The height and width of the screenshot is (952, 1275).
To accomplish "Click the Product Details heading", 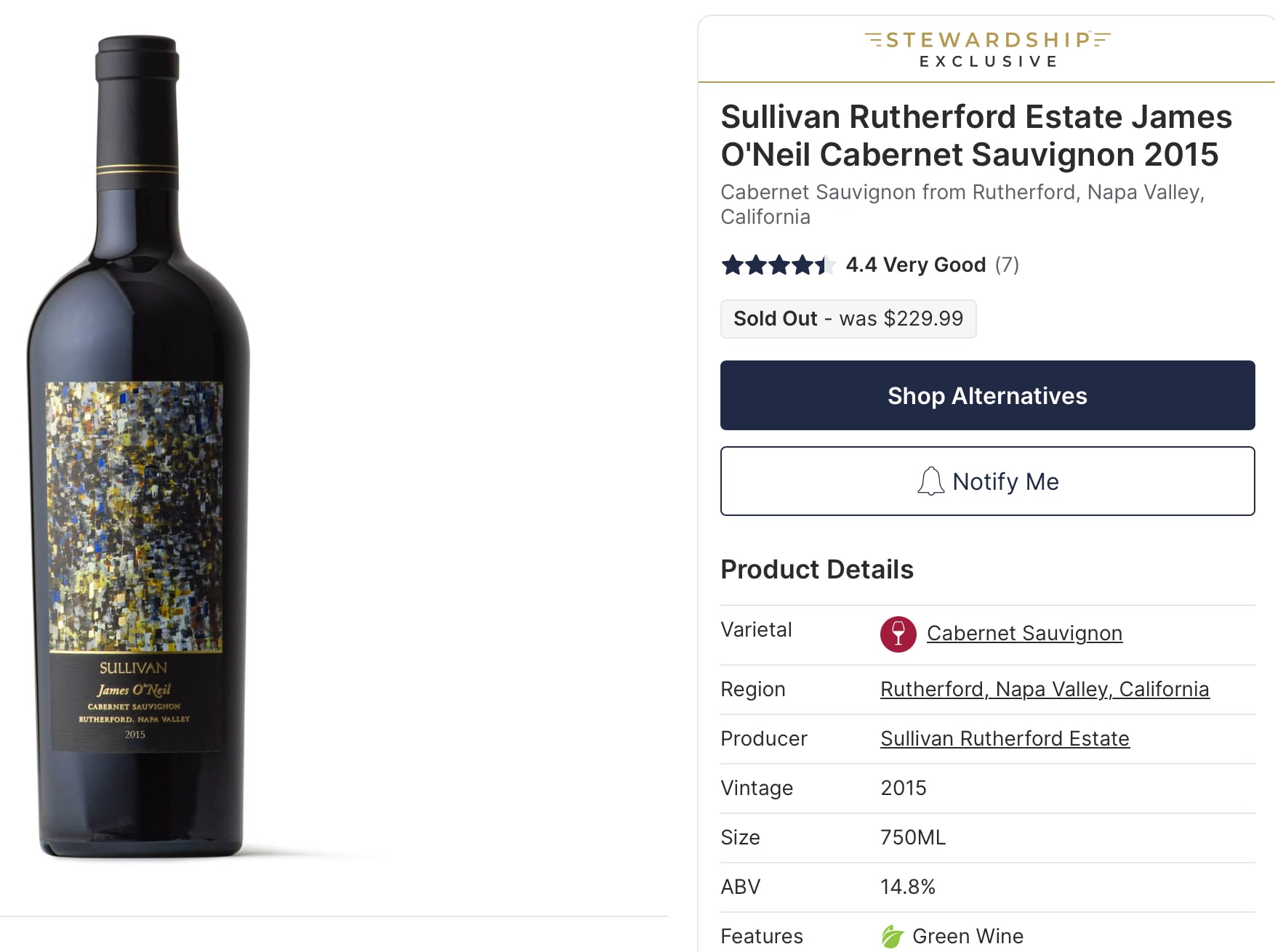I will (816, 570).
